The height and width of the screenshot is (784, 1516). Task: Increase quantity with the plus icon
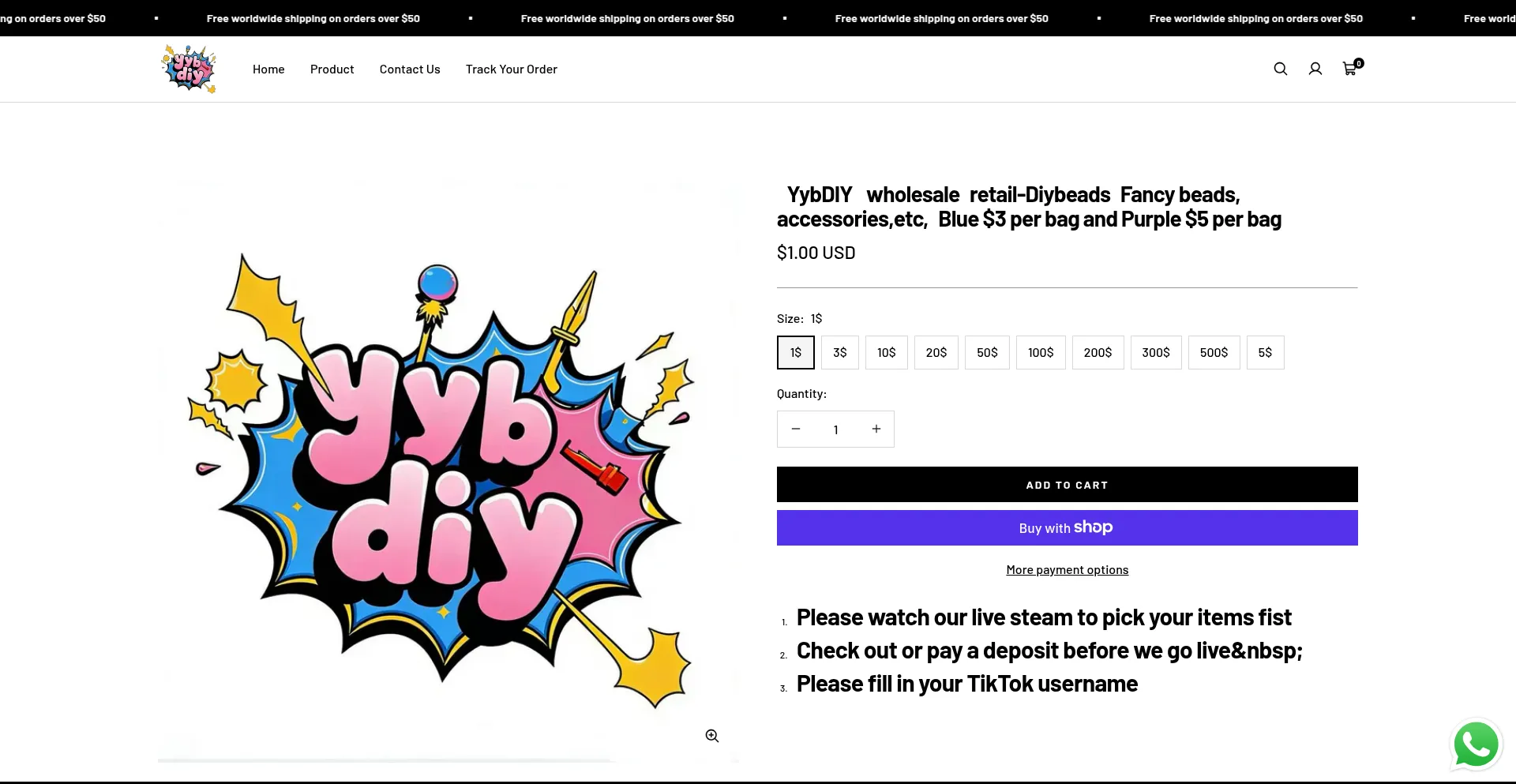click(876, 429)
